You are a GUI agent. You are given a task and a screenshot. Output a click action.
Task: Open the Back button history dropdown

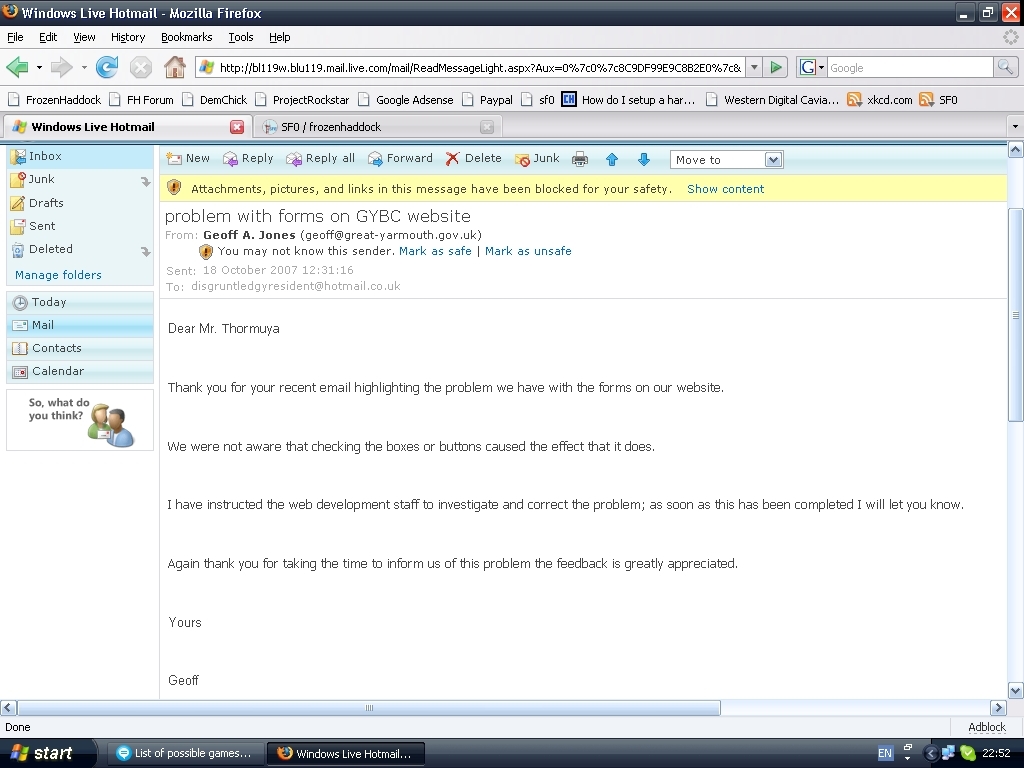tap(39, 67)
